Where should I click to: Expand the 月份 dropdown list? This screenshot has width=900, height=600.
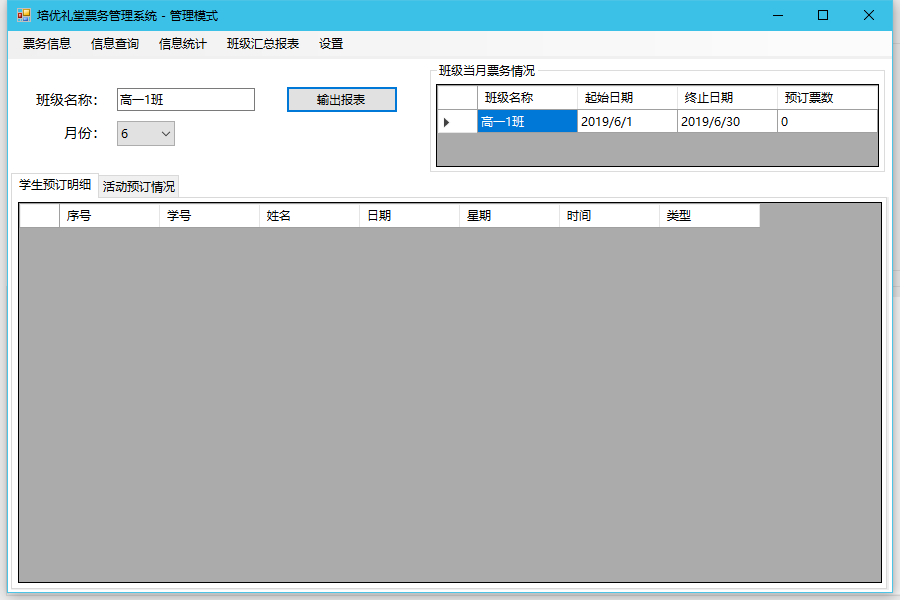(165, 134)
